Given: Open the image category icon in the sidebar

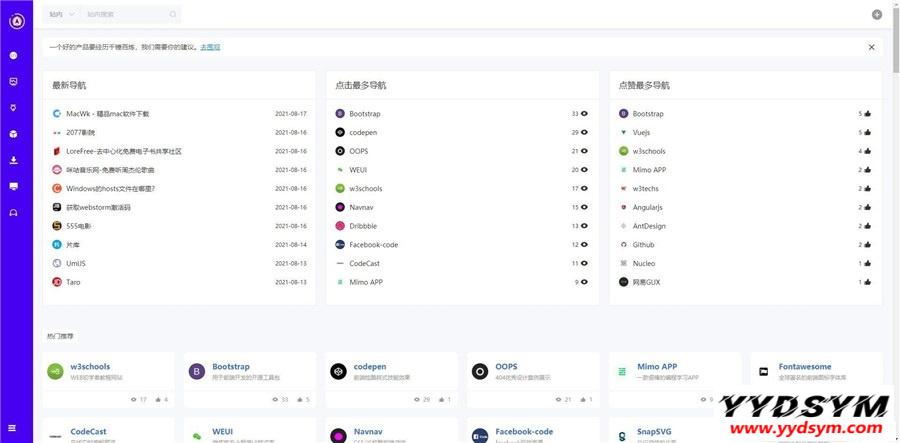Looking at the screenshot, I should [14, 81].
